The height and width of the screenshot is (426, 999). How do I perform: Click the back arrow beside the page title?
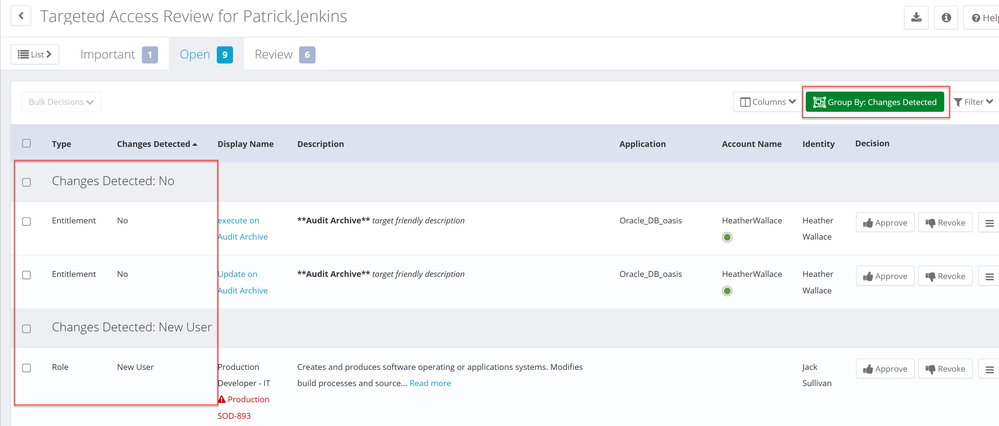pos(21,17)
